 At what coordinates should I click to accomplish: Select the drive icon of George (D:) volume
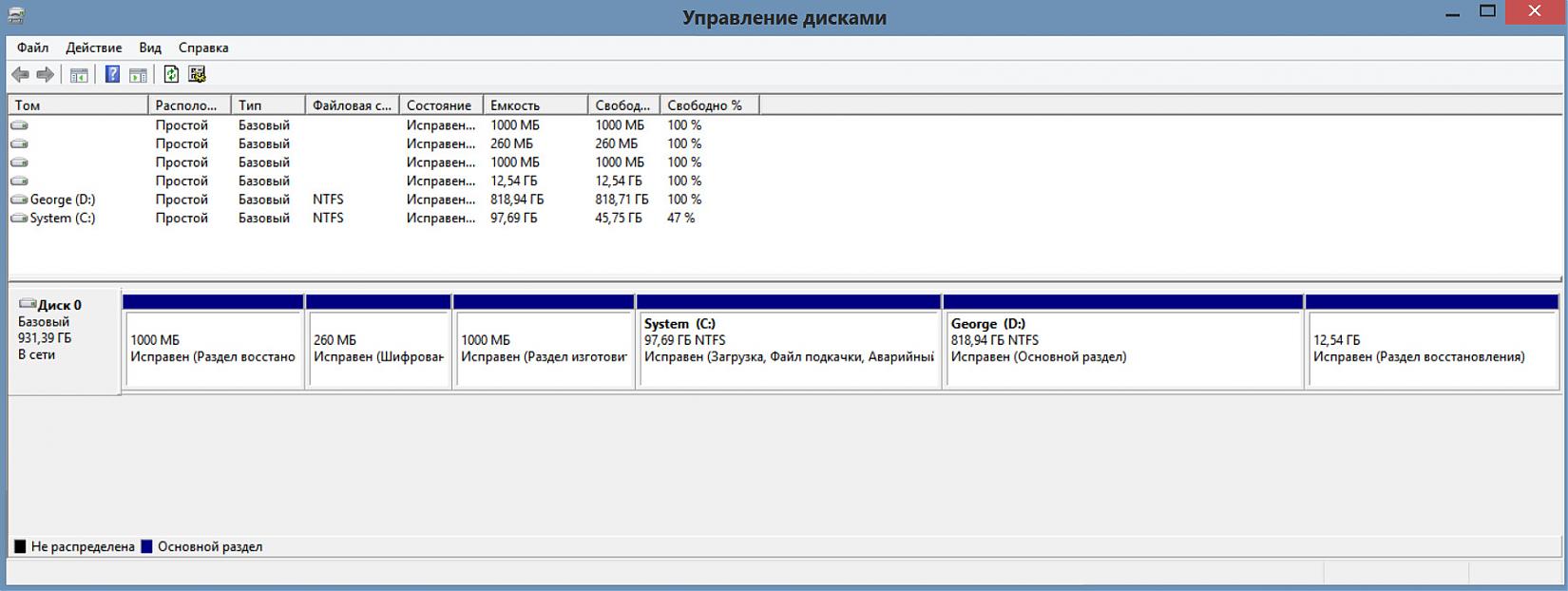coord(19,200)
